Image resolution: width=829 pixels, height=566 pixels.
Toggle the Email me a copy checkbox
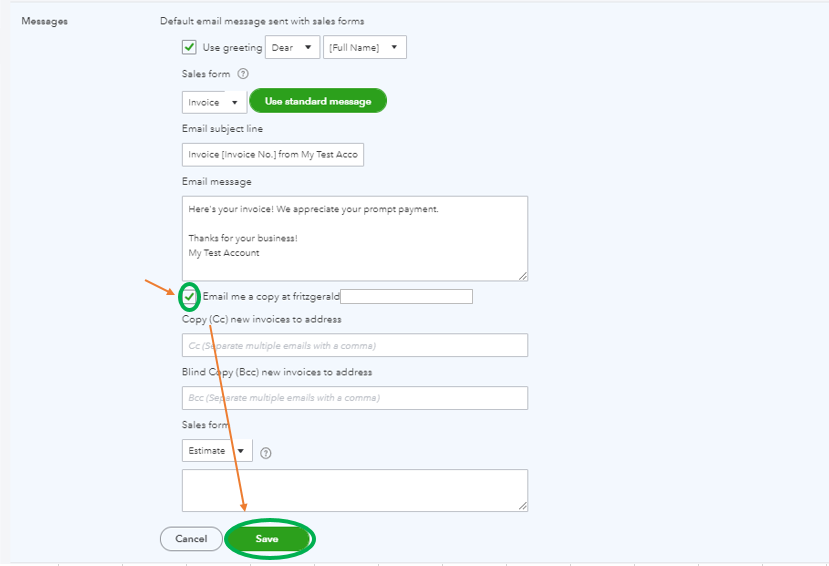tap(189, 296)
